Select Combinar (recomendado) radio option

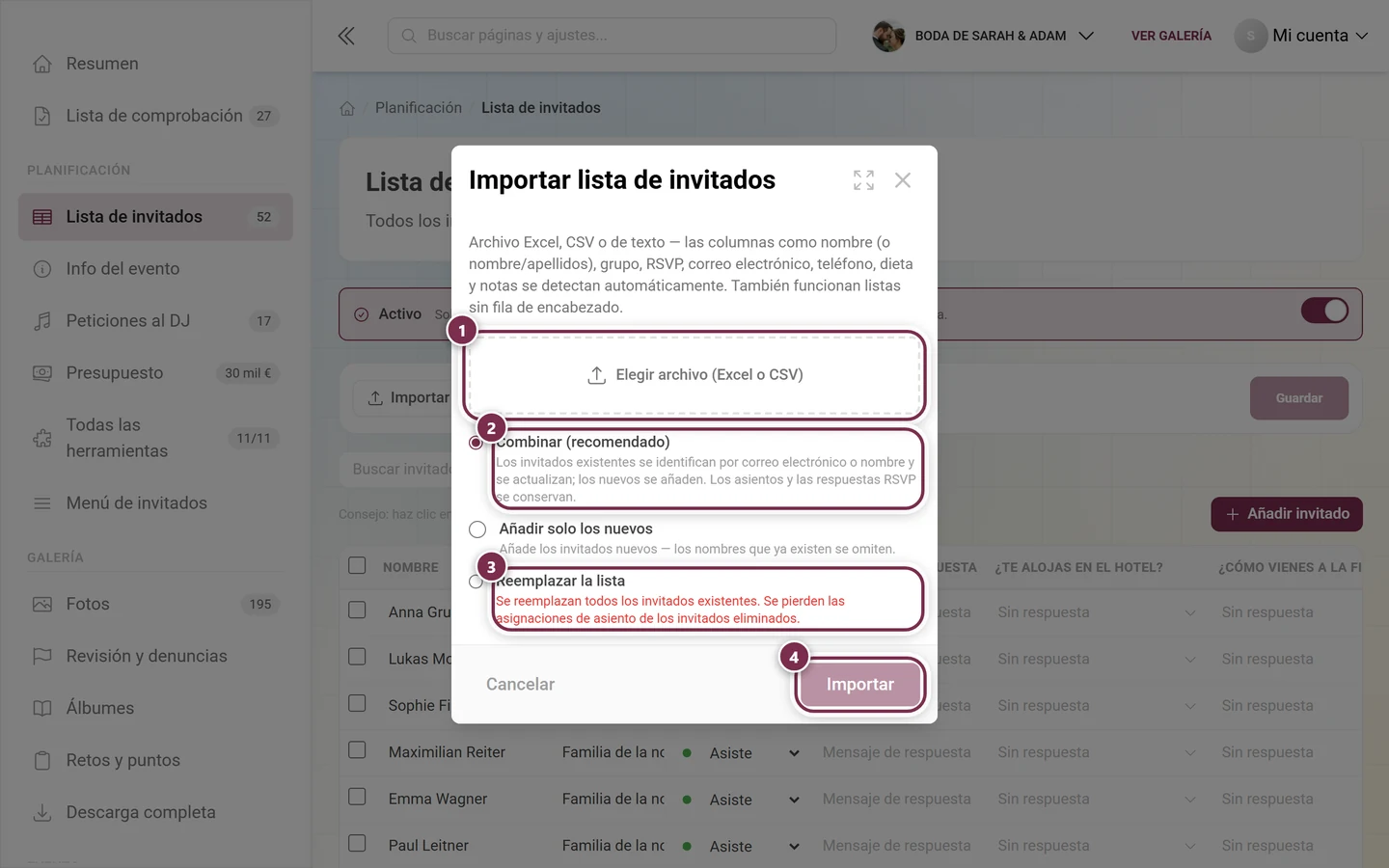pos(477,443)
